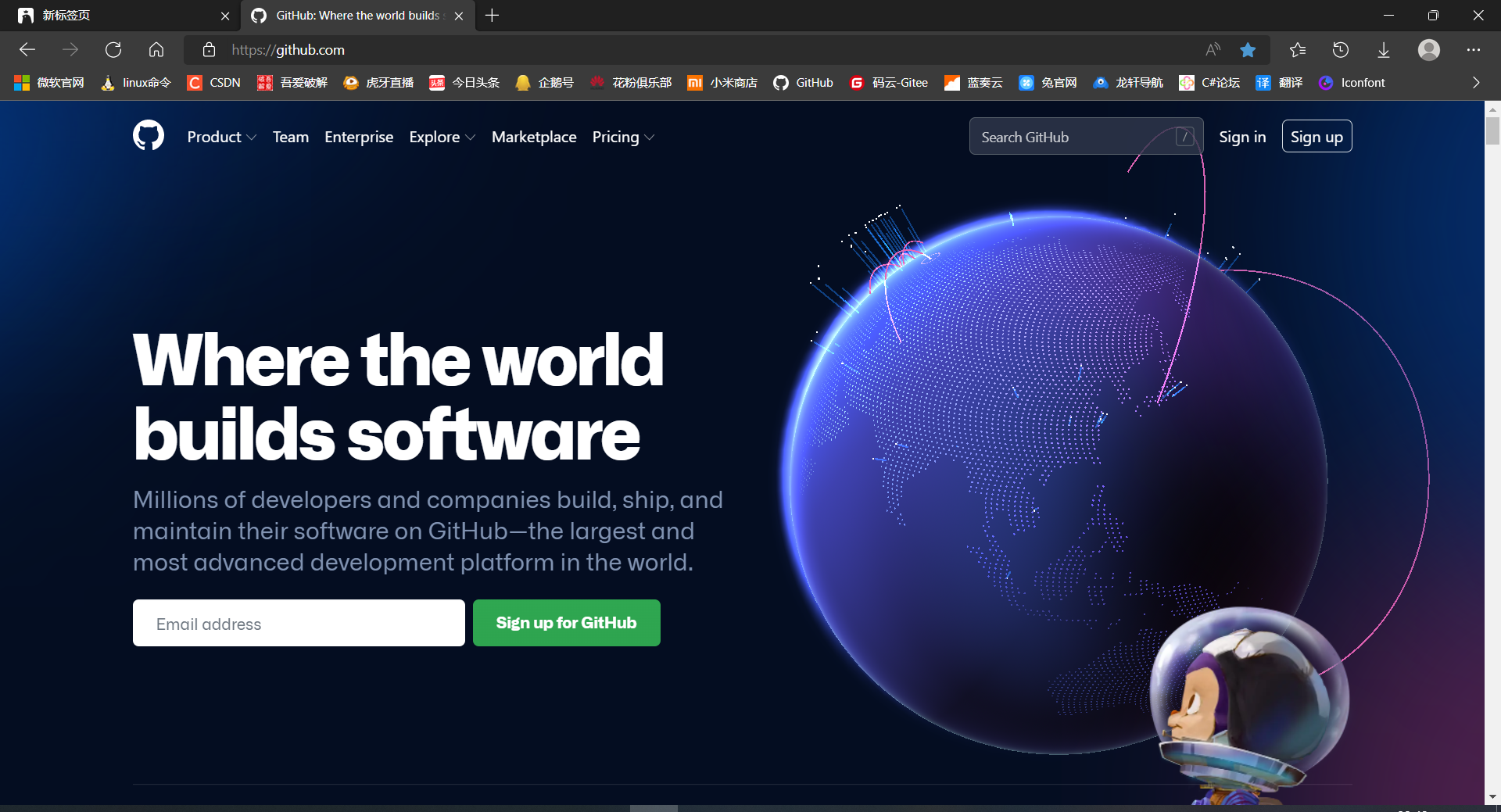Open the browser home page icon
Viewport: 1501px width, 812px height.
tap(156, 50)
